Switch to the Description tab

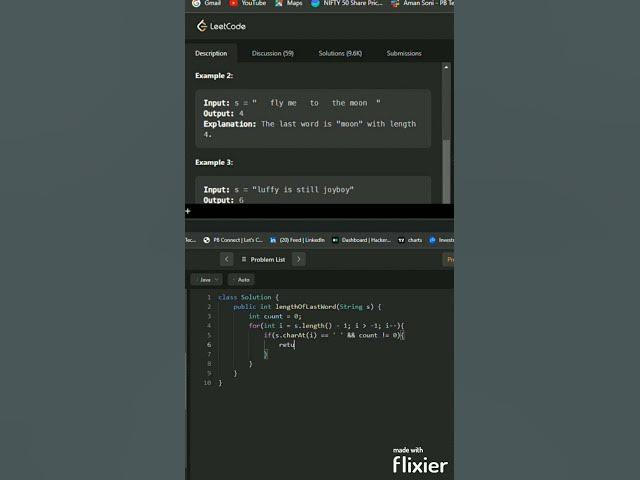point(211,53)
